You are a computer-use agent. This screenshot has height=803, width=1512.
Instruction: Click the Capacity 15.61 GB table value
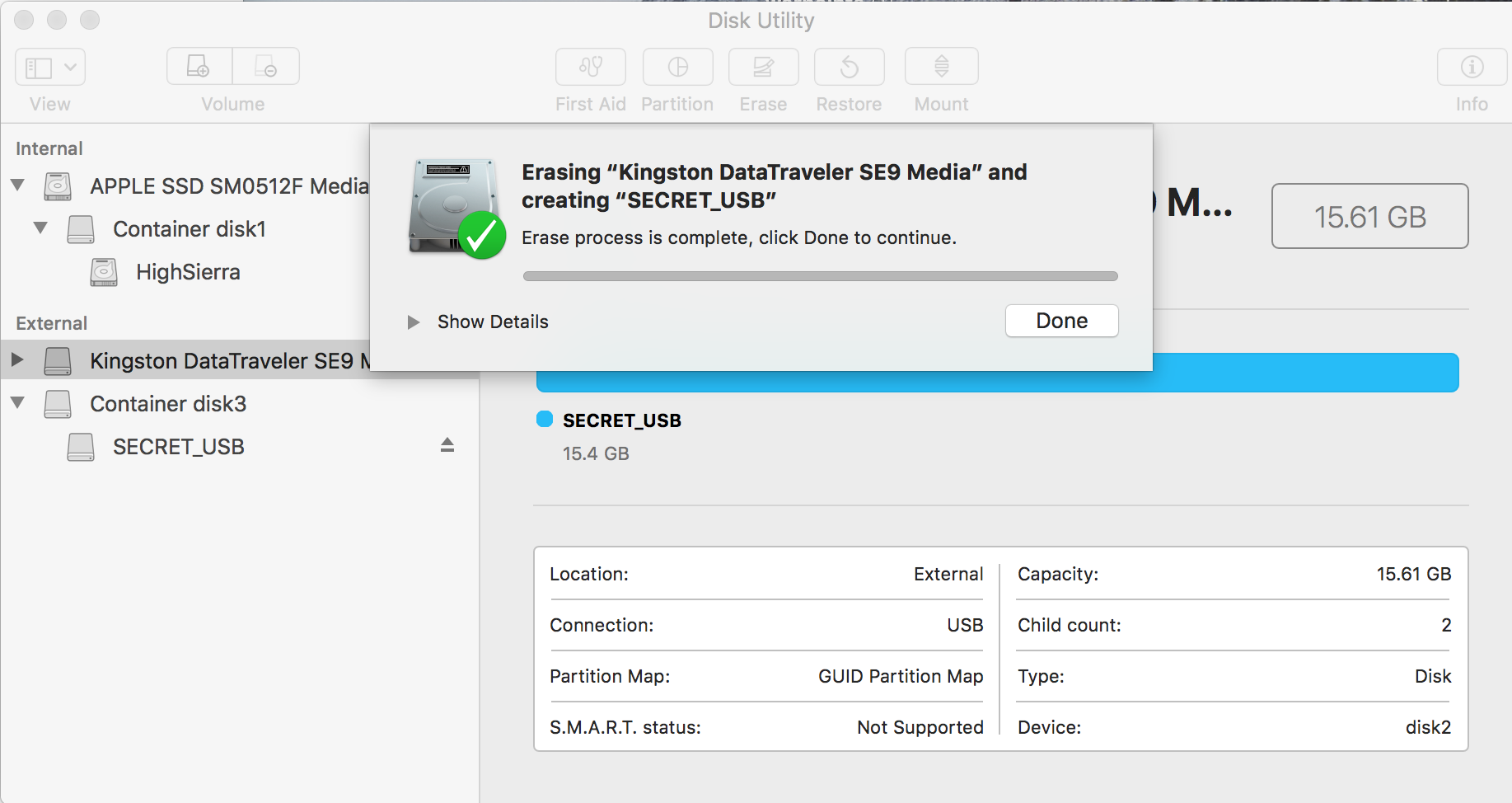click(1414, 574)
